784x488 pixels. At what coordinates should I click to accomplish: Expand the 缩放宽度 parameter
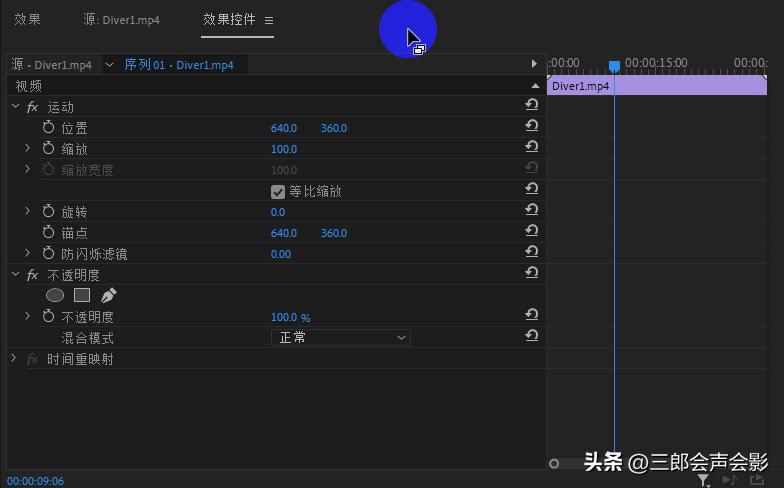(28, 169)
